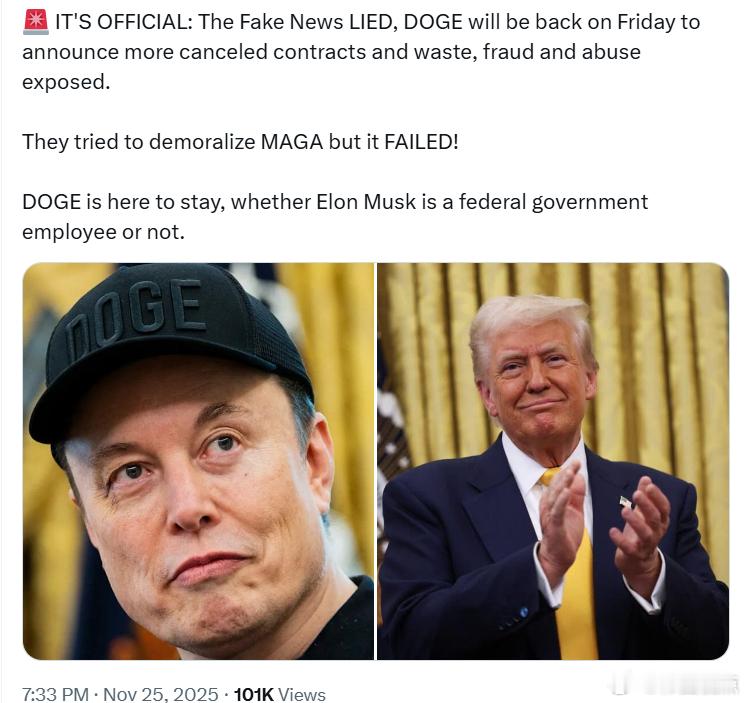Click gold curtain behind clapping man
Viewport: 747px width, 703px height.
pyautogui.click(x=667, y=362)
